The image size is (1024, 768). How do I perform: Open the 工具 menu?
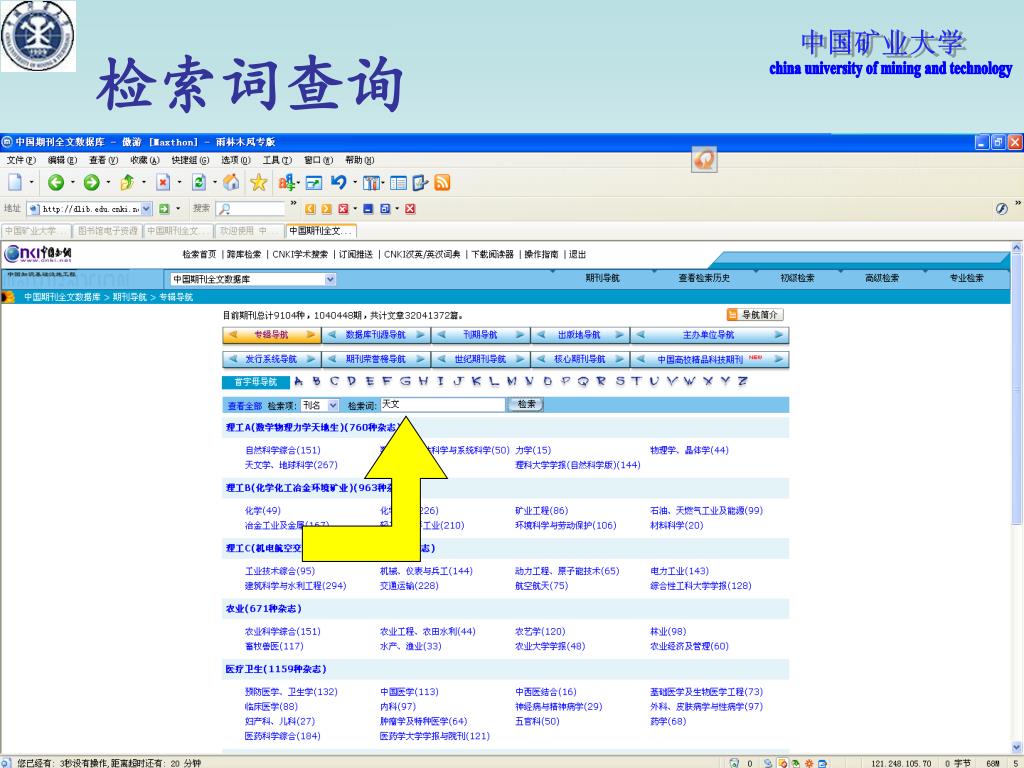tap(277, 160)
